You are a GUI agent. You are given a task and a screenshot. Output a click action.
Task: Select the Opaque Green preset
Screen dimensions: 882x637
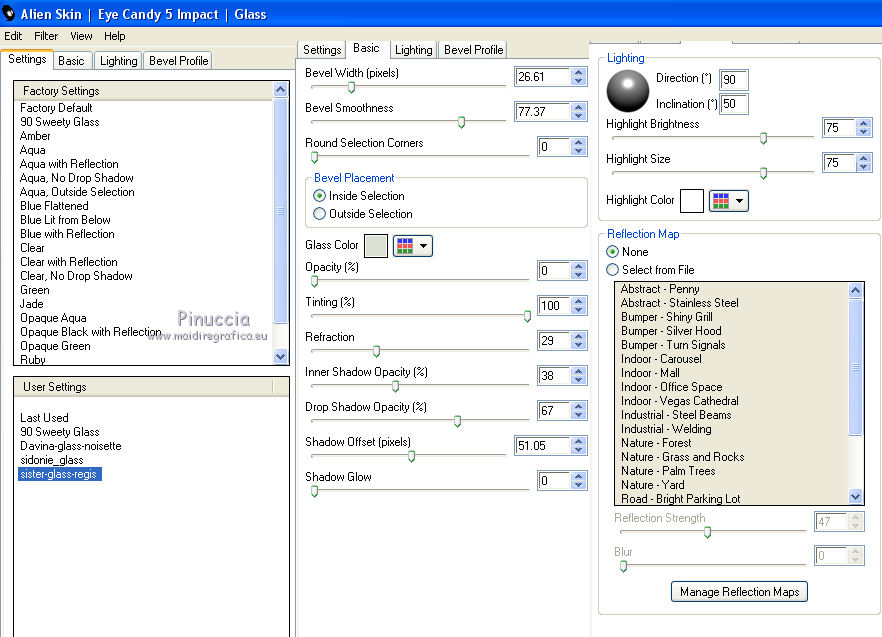55,346
